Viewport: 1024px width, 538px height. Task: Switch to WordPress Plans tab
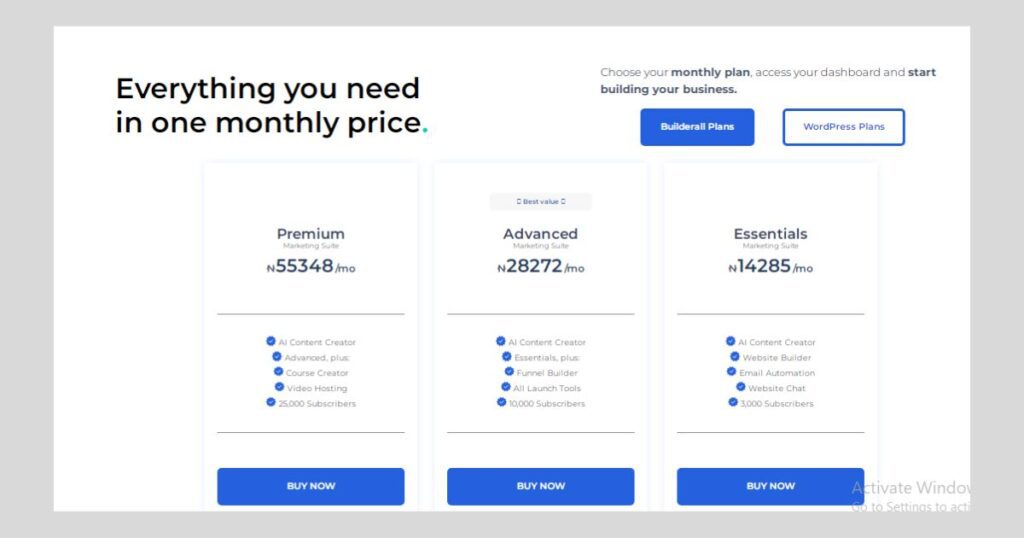click(843, 127)
